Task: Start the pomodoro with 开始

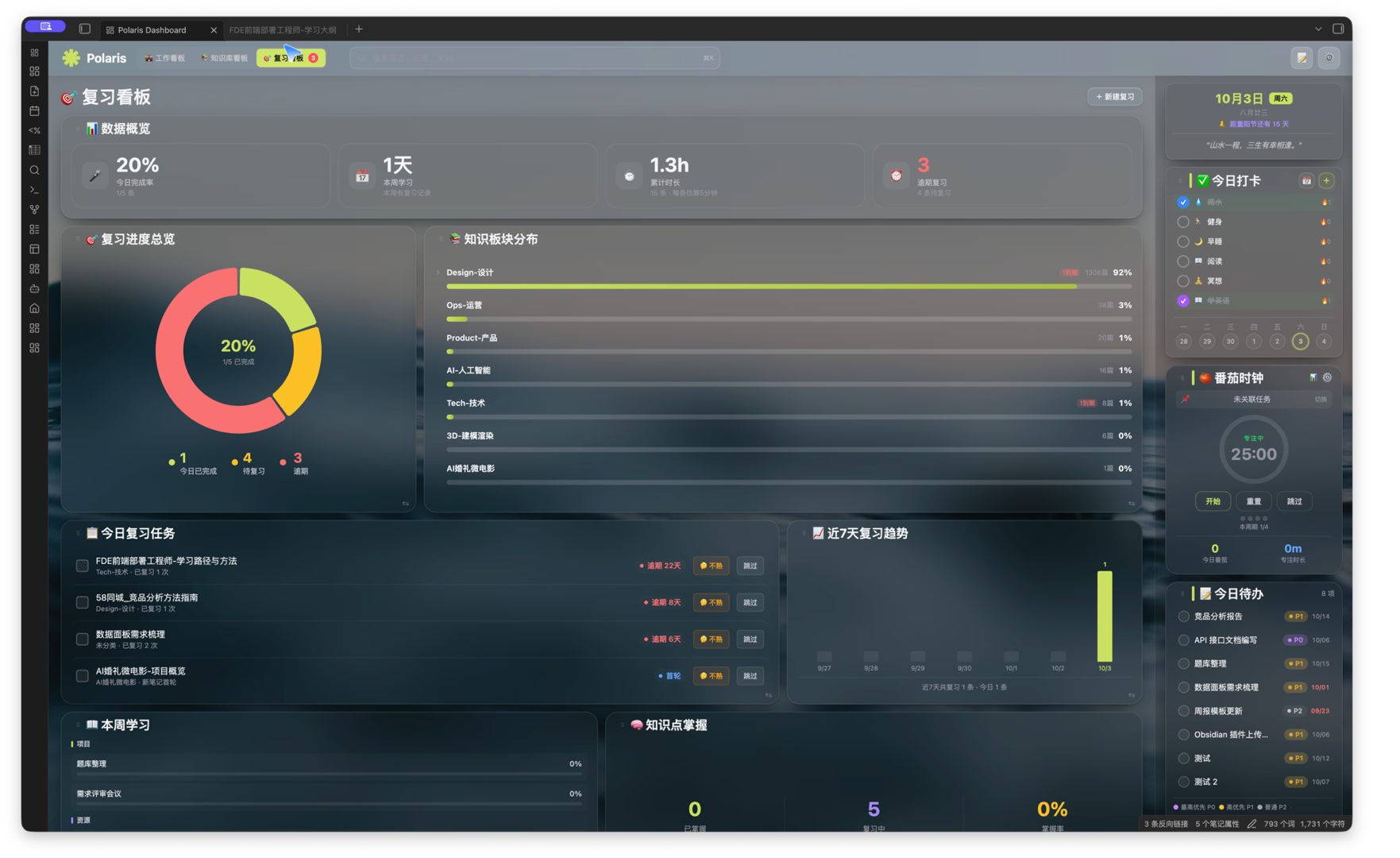Action: (x=1213, y=501)
